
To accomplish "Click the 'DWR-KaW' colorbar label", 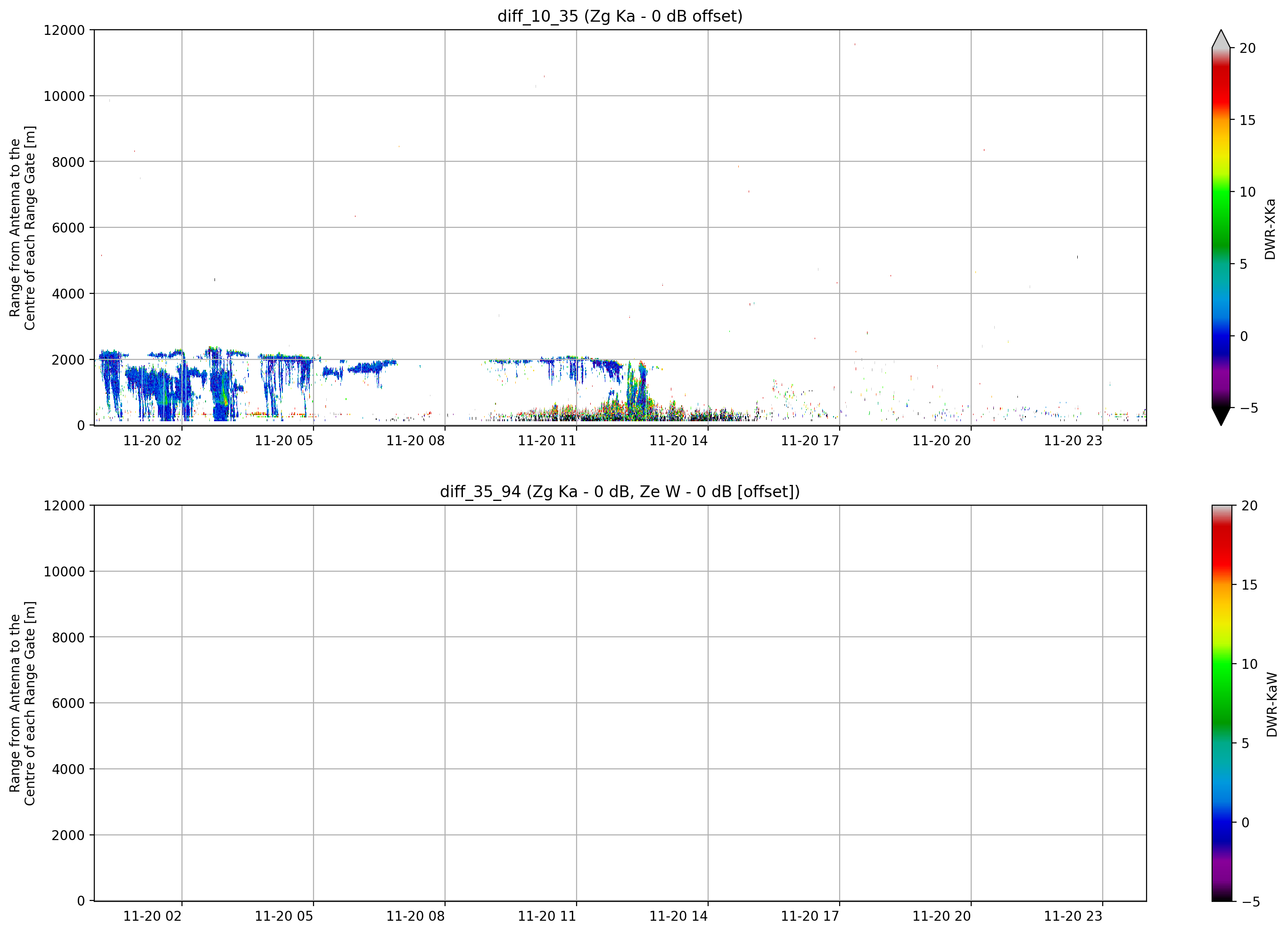I will (x=1271, y=705).
